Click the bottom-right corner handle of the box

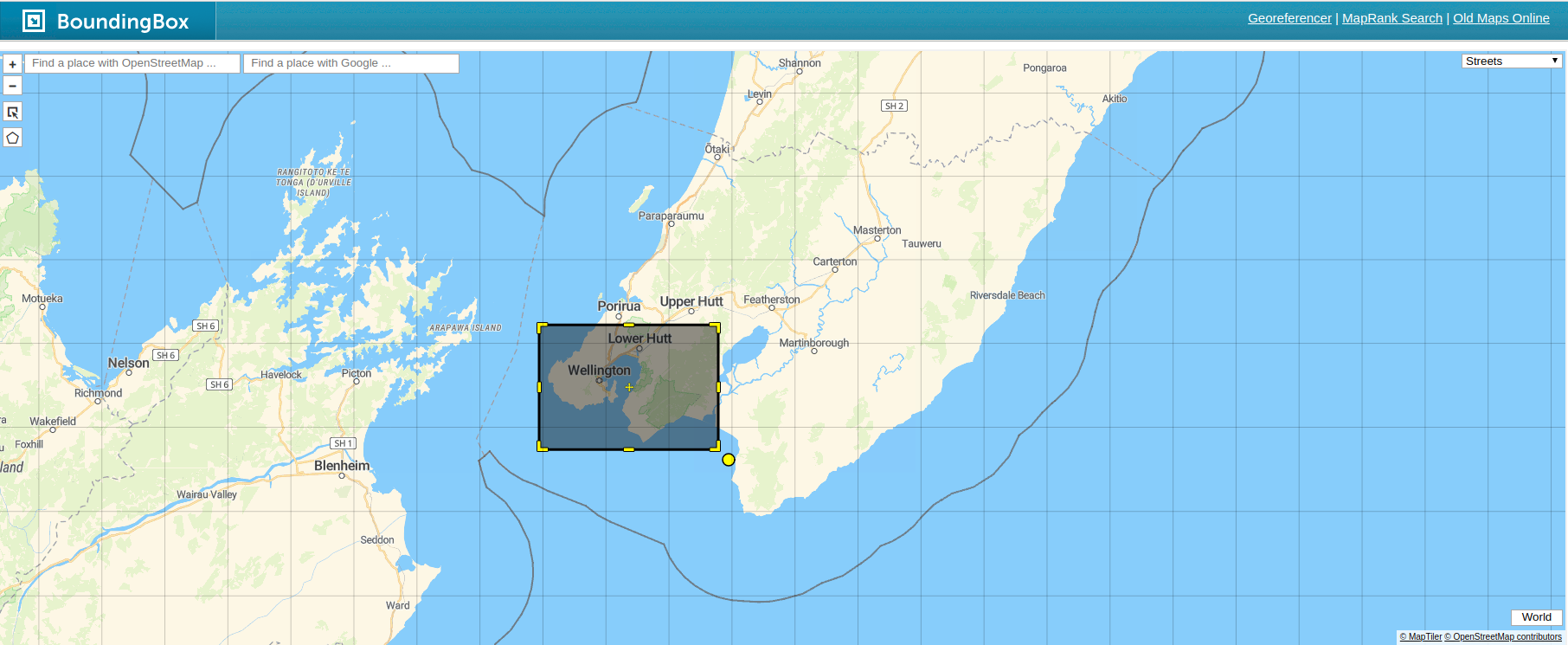pyautogui.click(x=716, y=447)
